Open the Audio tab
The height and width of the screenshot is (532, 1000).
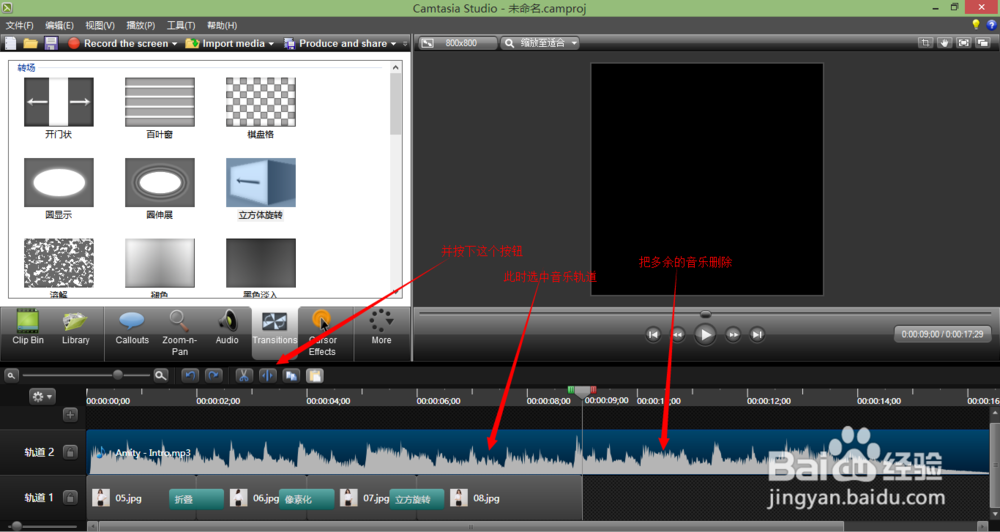point(226,328)
